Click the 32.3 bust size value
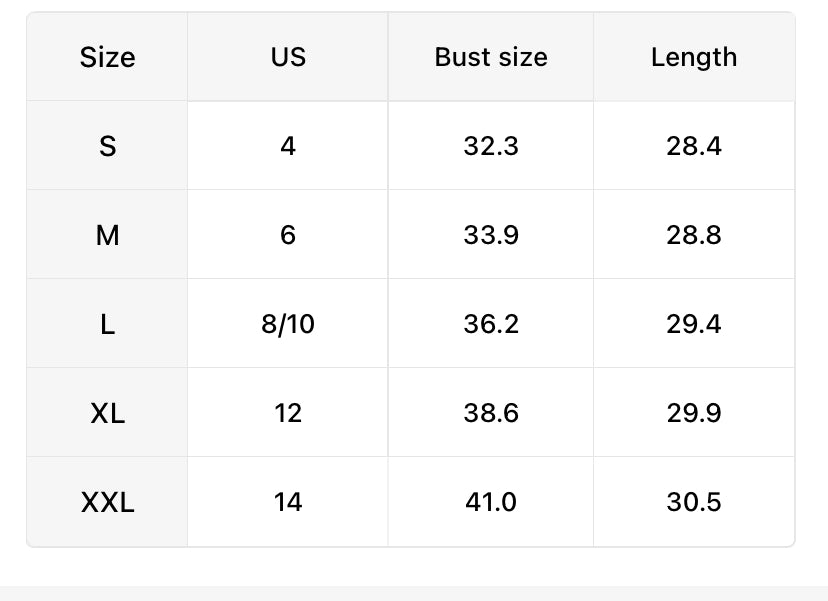Image resolution: width=828 pixels, height=601 pixels. tap(491, 146)
